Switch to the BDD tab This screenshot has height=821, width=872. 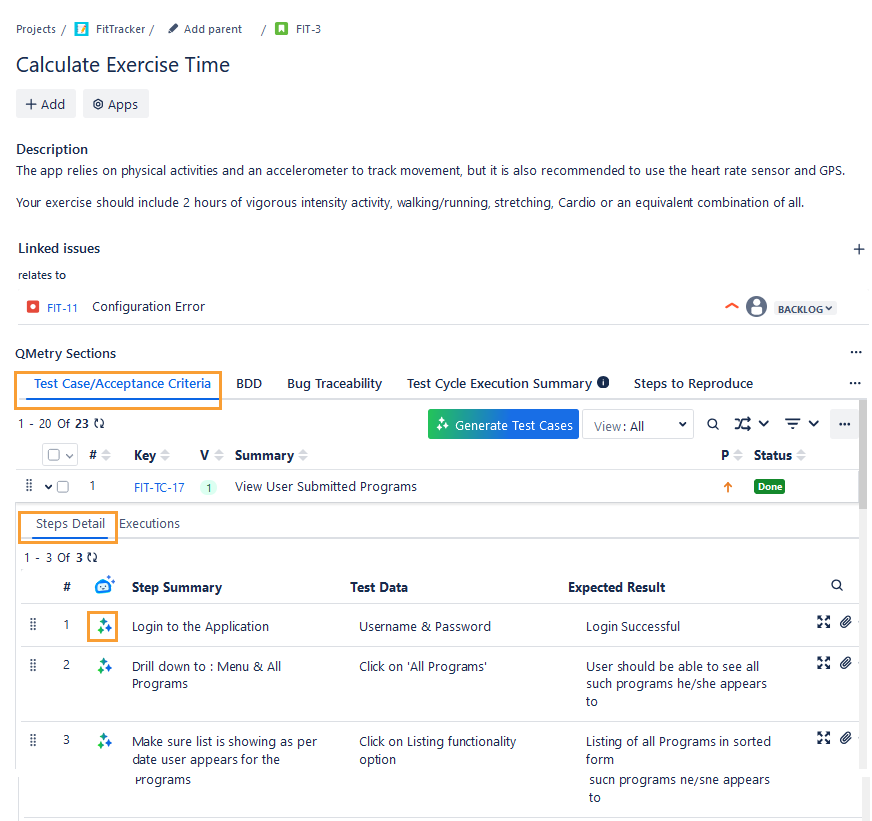[249, 383]
